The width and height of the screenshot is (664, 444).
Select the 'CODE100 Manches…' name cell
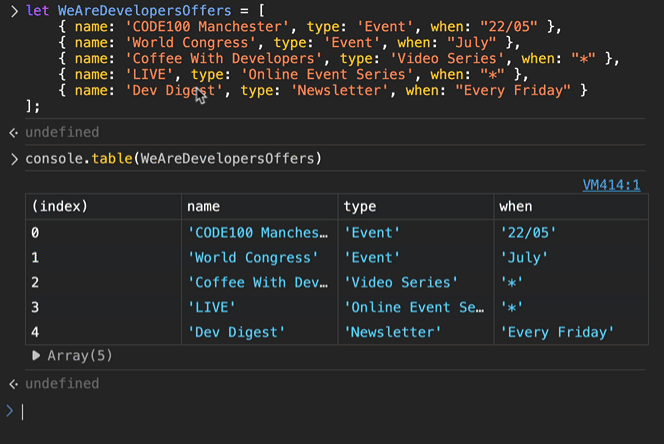pyautogui.click(x=260, y=233)
